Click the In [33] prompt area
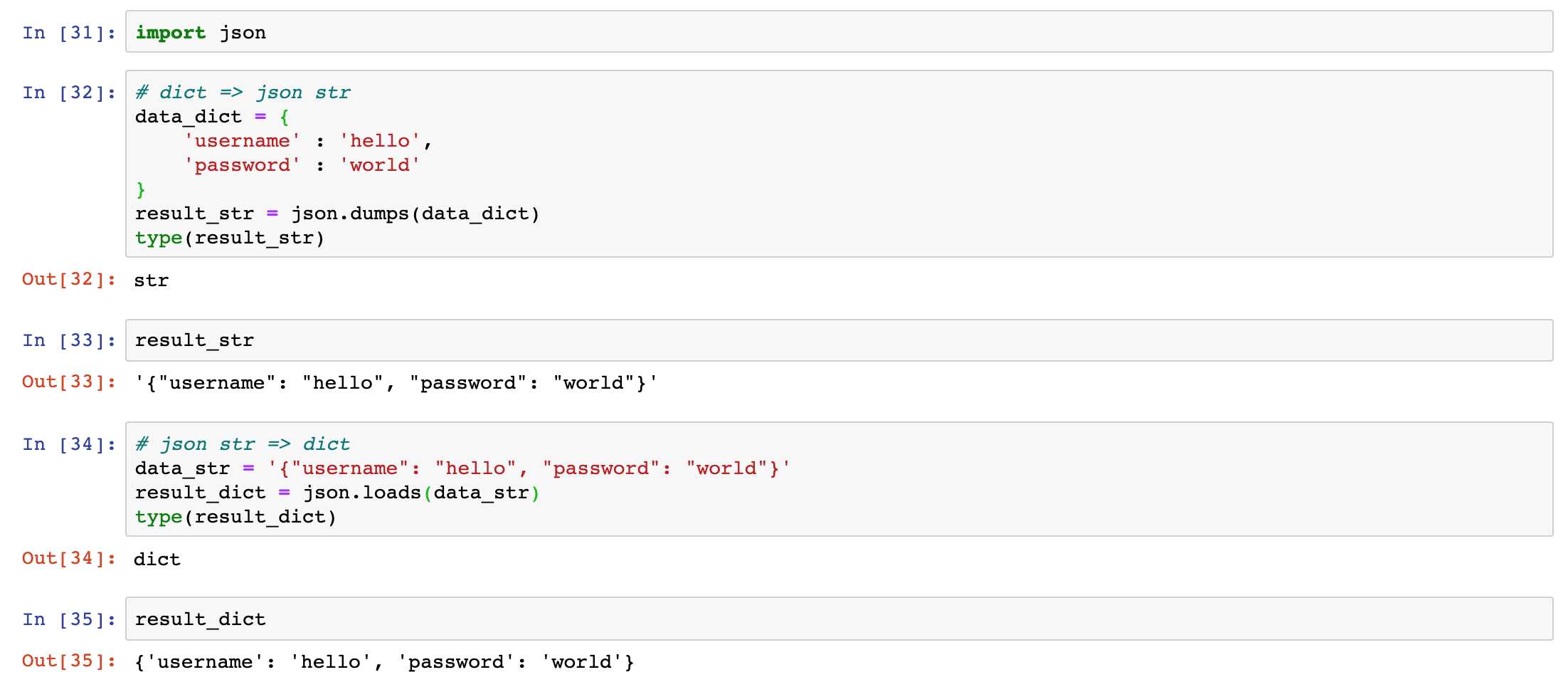1568x682 pixels. click(x=69, y=340)
